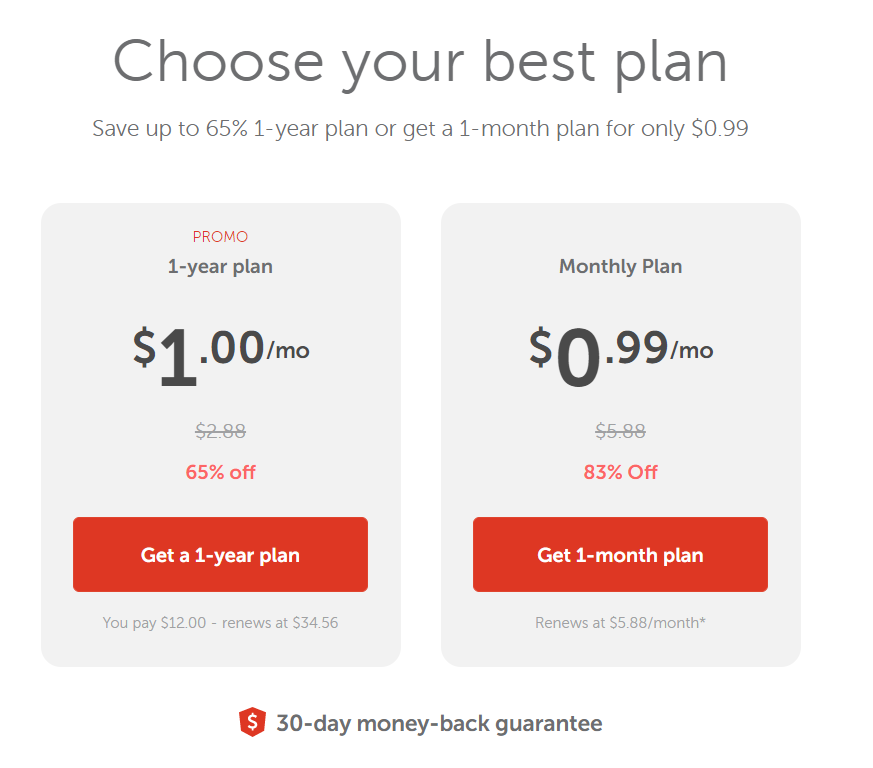Click the 65% off discount label
The height and width of the screenshot is (768, 873).
coord(220,472)
